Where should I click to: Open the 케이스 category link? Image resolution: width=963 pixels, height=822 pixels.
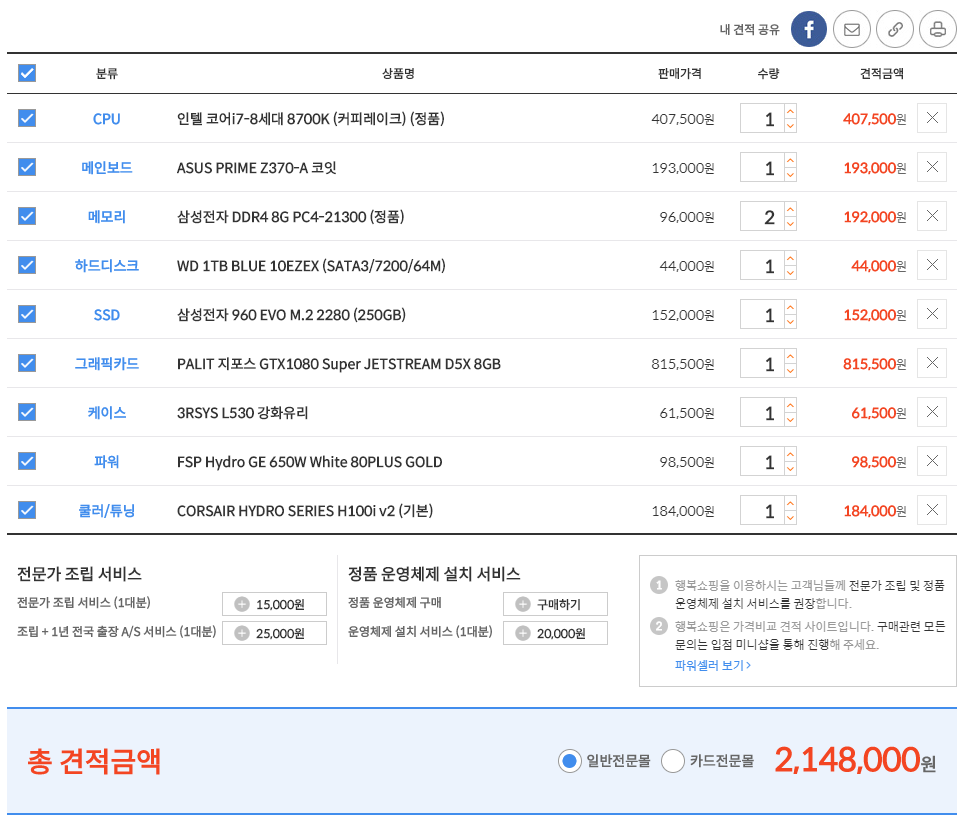click(x=106, y=413)
